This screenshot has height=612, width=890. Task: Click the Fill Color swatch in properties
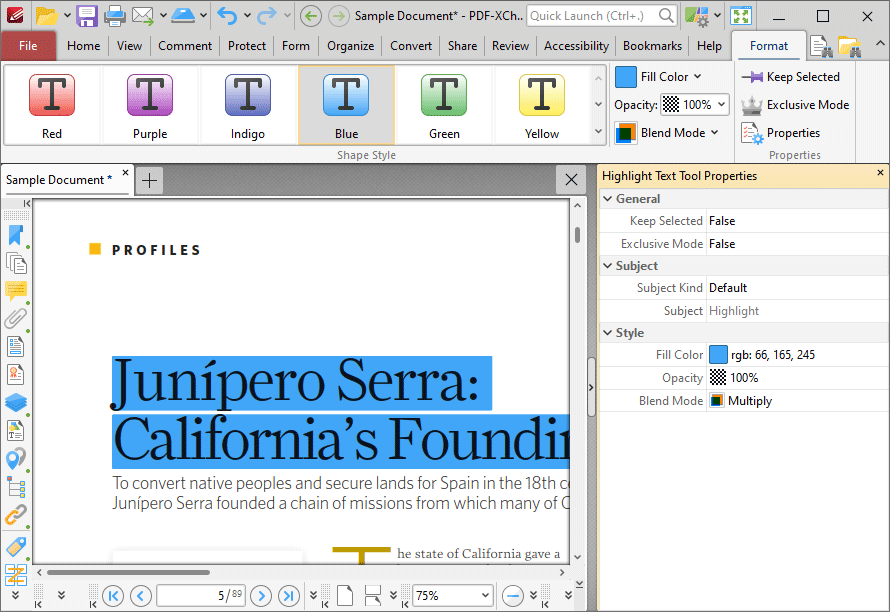[x=718, y=355]
